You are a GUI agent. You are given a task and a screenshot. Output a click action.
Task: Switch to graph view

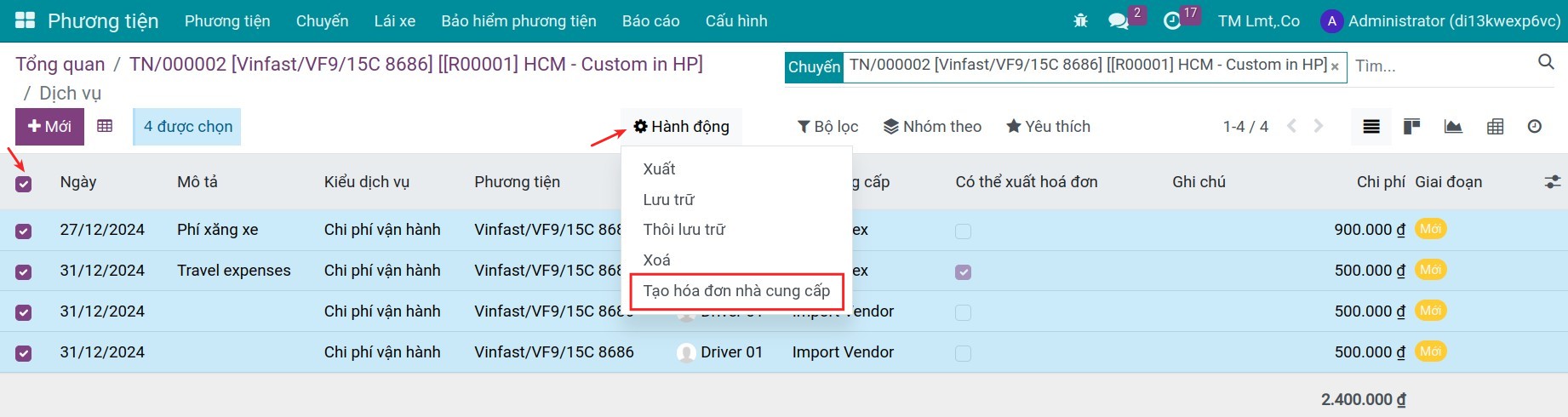pyautogui.click(x=1453, y=127)
